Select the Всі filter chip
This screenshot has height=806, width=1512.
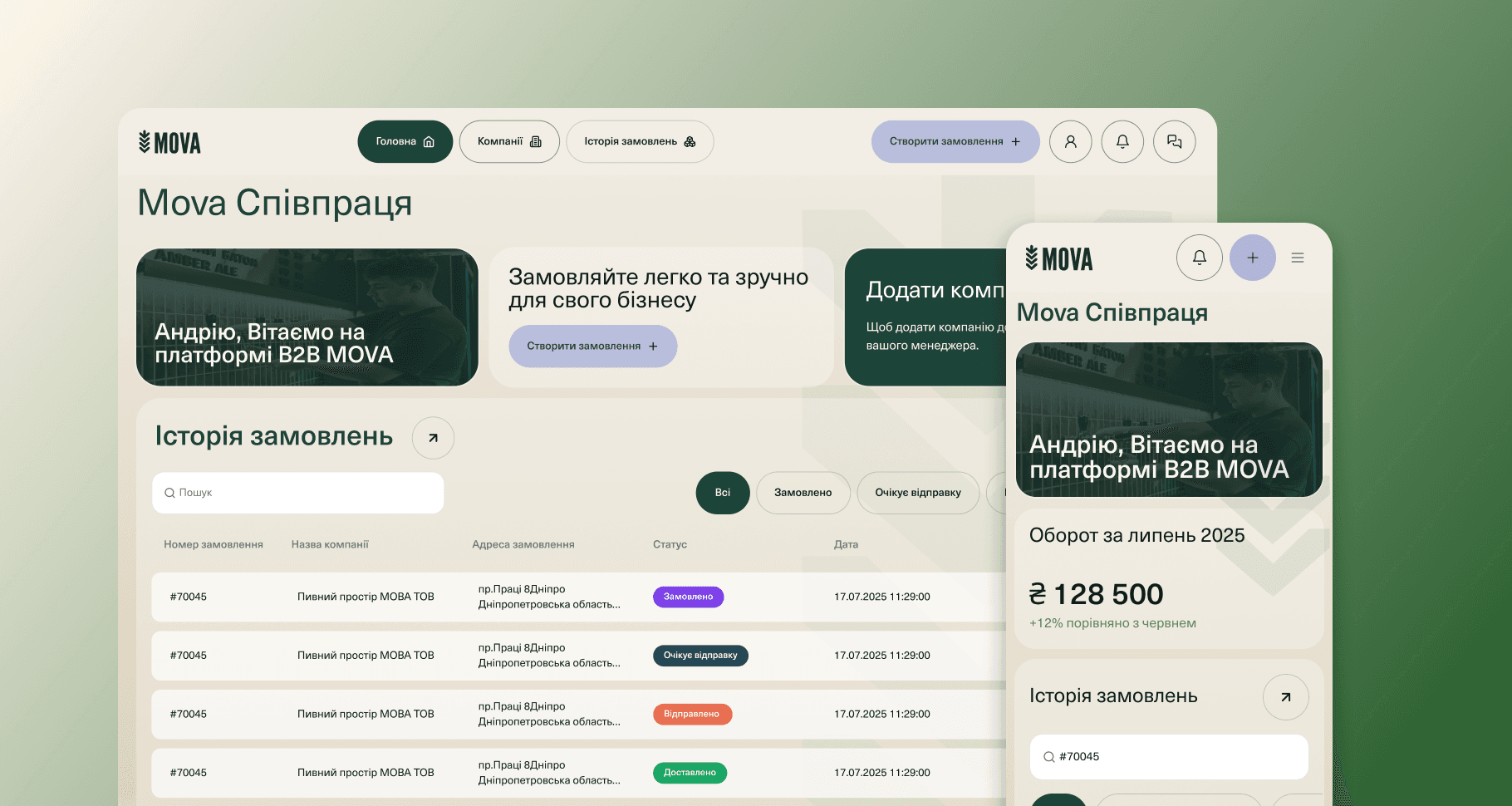pyautogui.click(x=722, y=493)
